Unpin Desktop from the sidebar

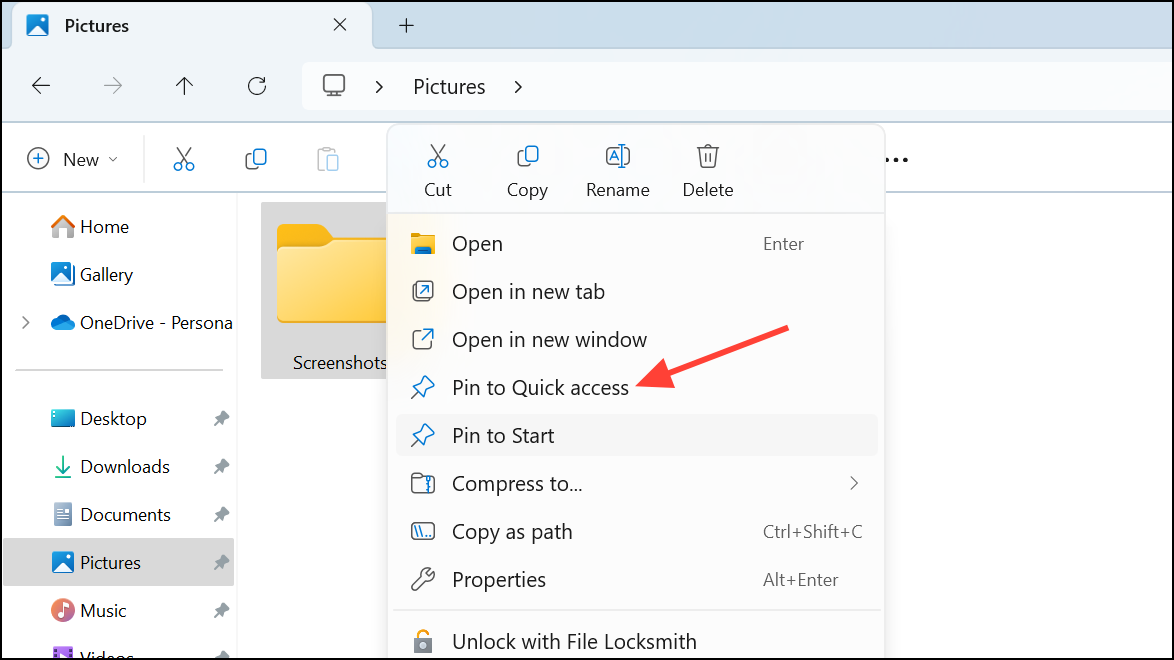click(x=220, y=418)
